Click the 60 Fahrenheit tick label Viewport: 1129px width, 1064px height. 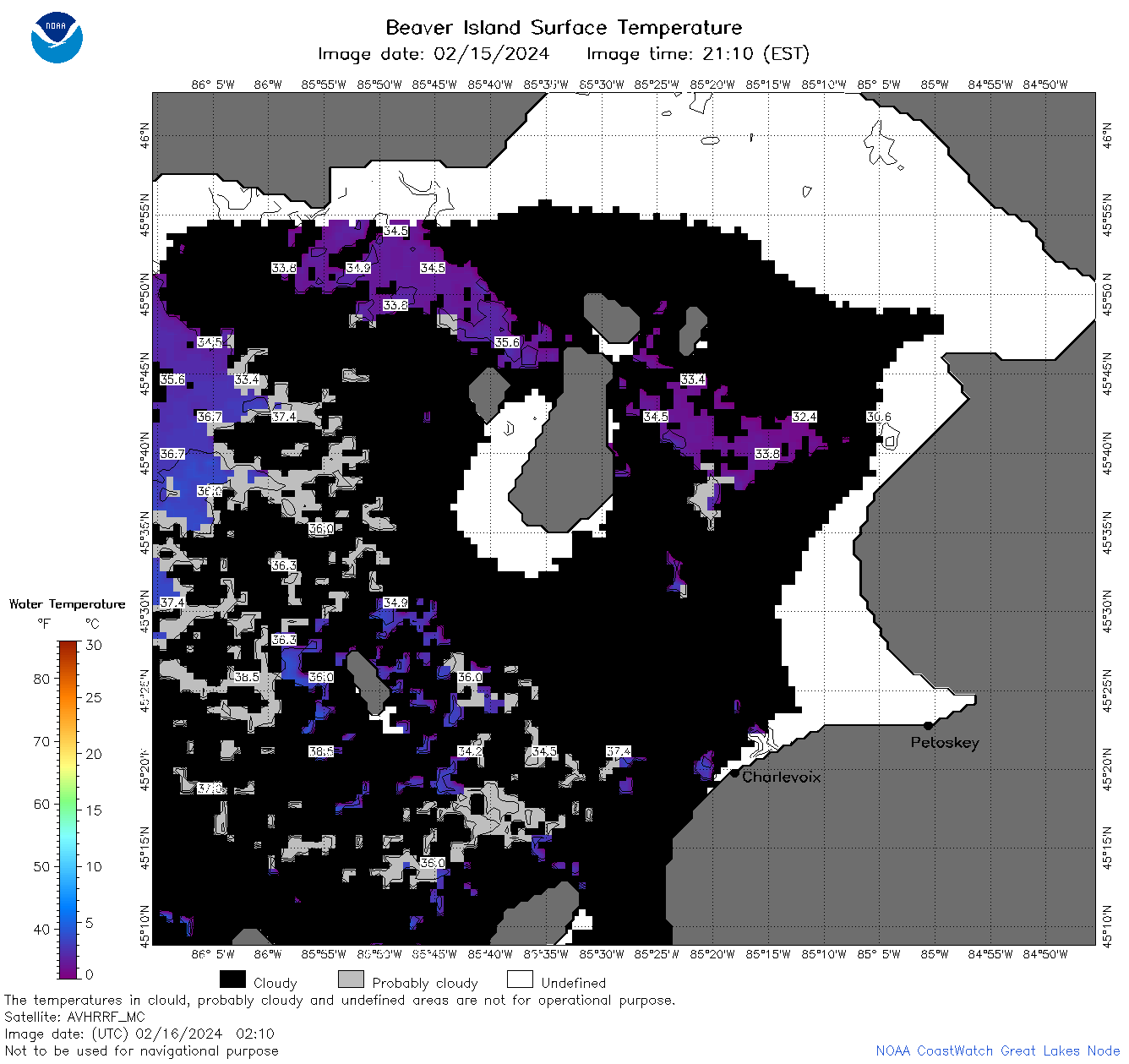pyautogui.click(x=42, y=804)
